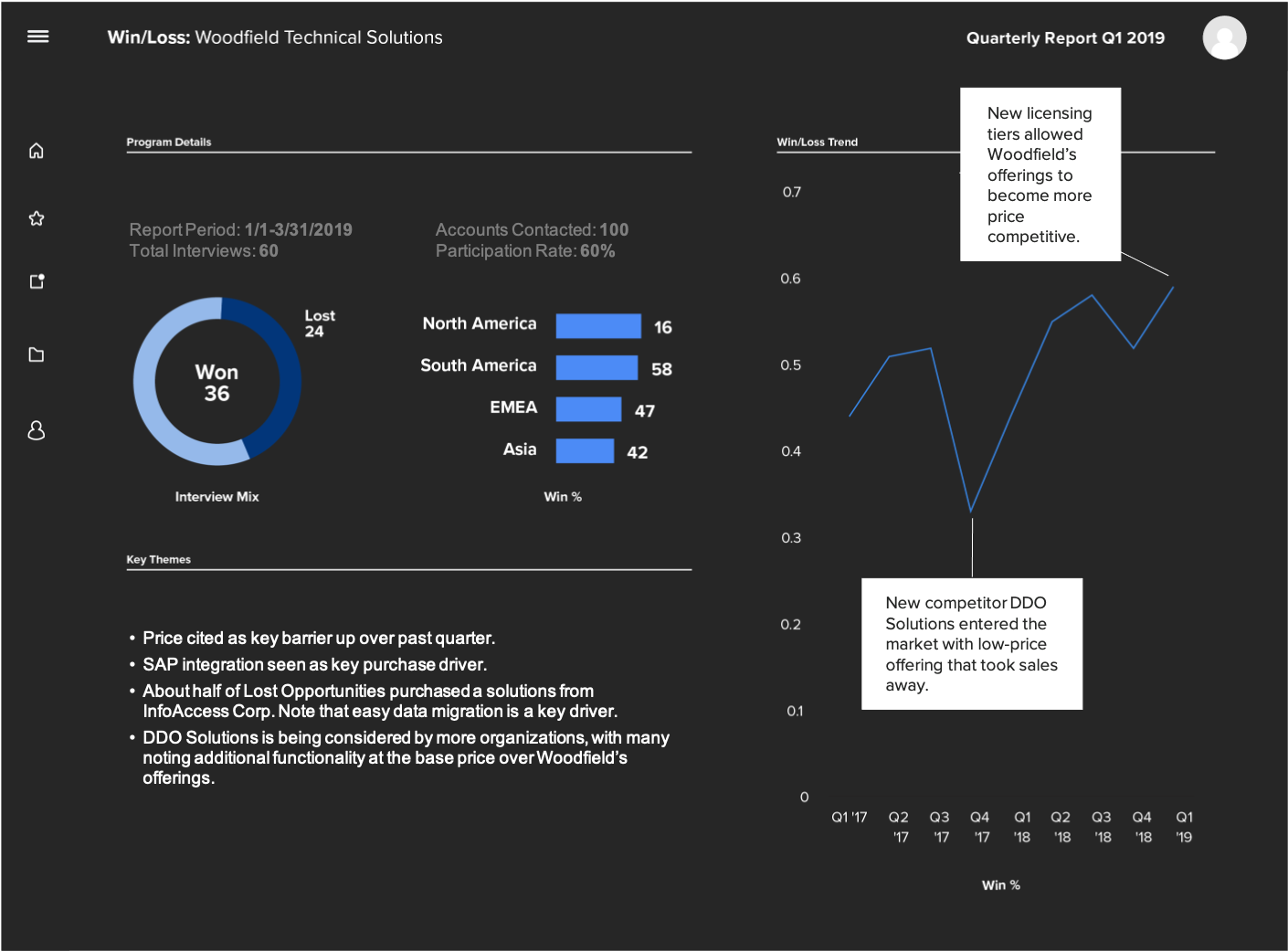Open the folder icon in sidebar
The width and height of the screenshot is (1288, 951).
point(37,354)
